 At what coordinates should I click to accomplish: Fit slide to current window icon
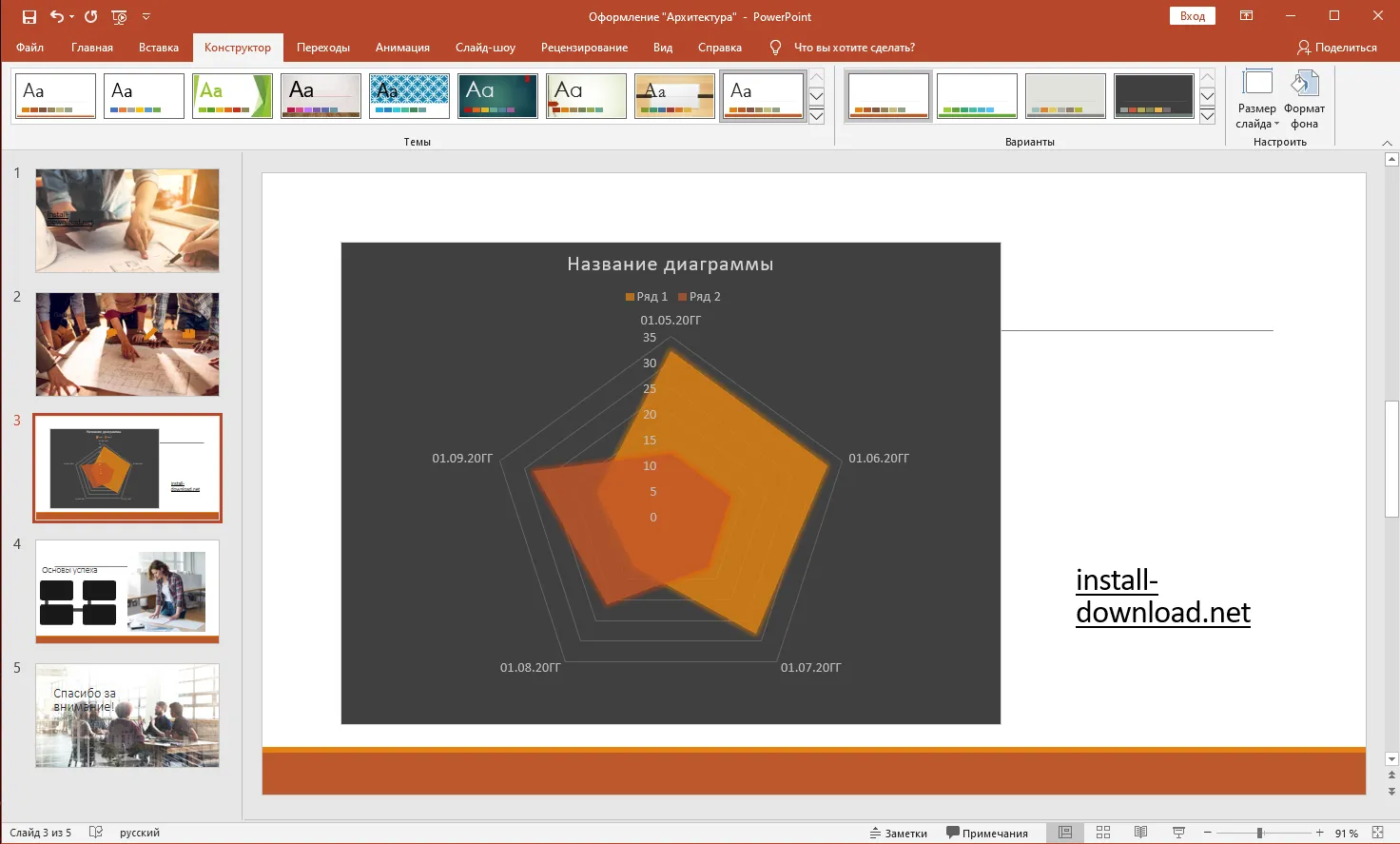pyautogui.click(x=1377, y=833)
